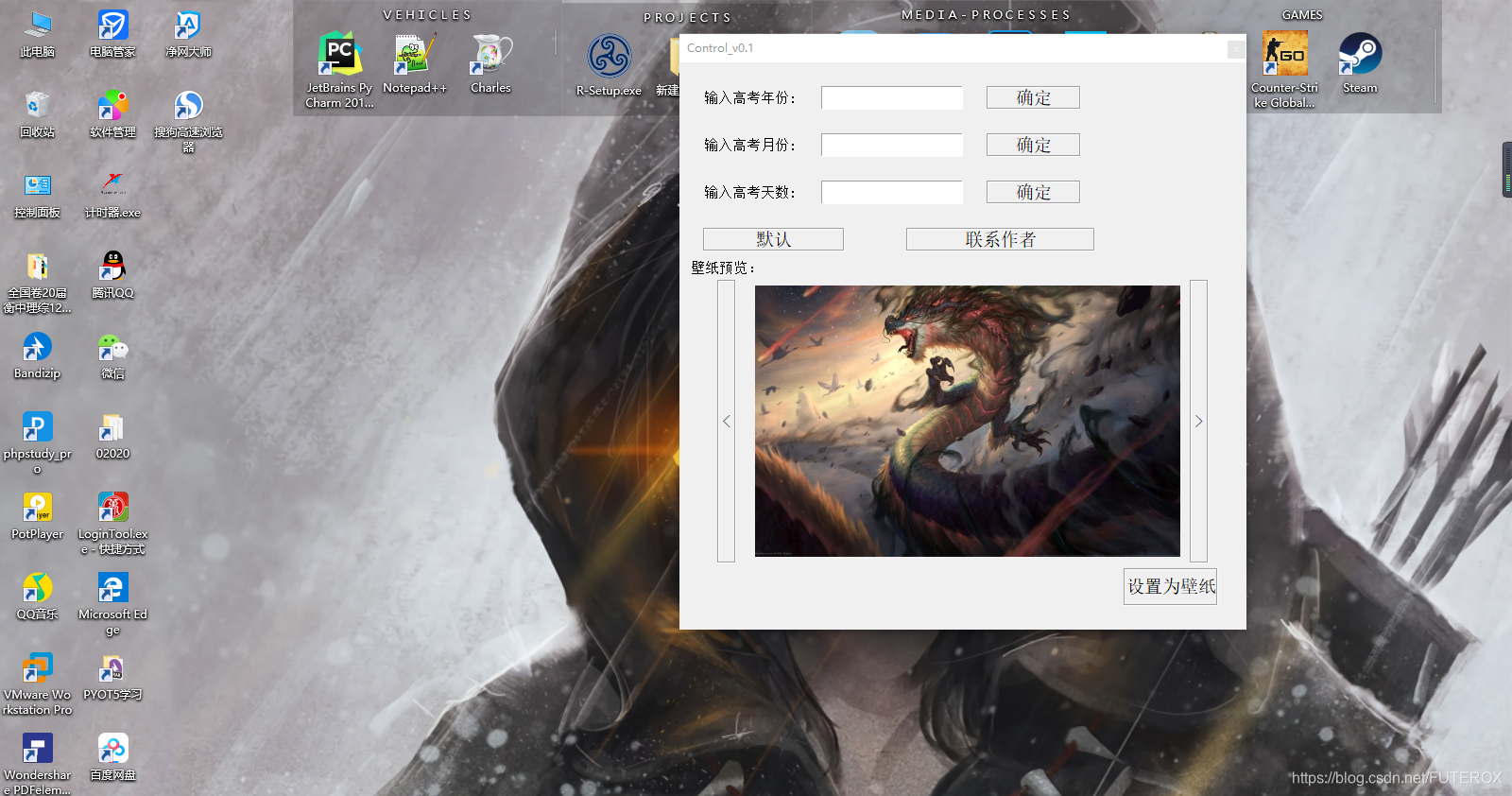
Task: Open the 回收站 recycle bin icon
Action: pyautogui.click(x=37, y=114)
